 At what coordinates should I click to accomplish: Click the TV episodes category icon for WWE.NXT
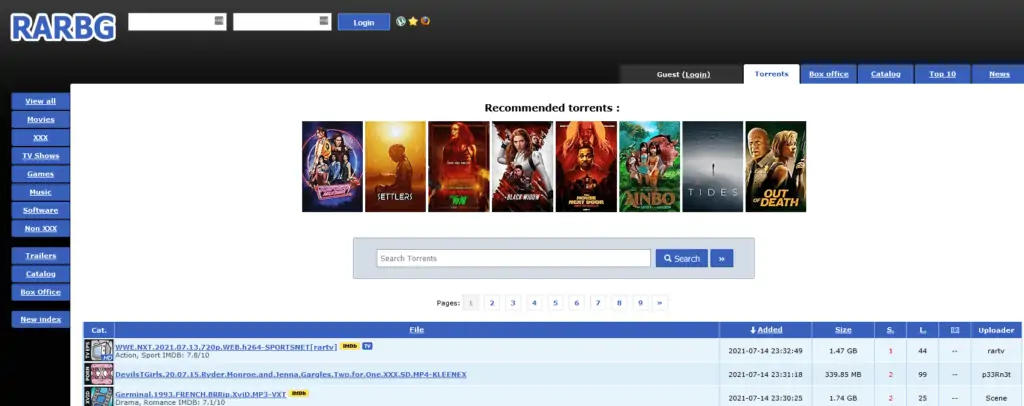[x=99, y=351]
